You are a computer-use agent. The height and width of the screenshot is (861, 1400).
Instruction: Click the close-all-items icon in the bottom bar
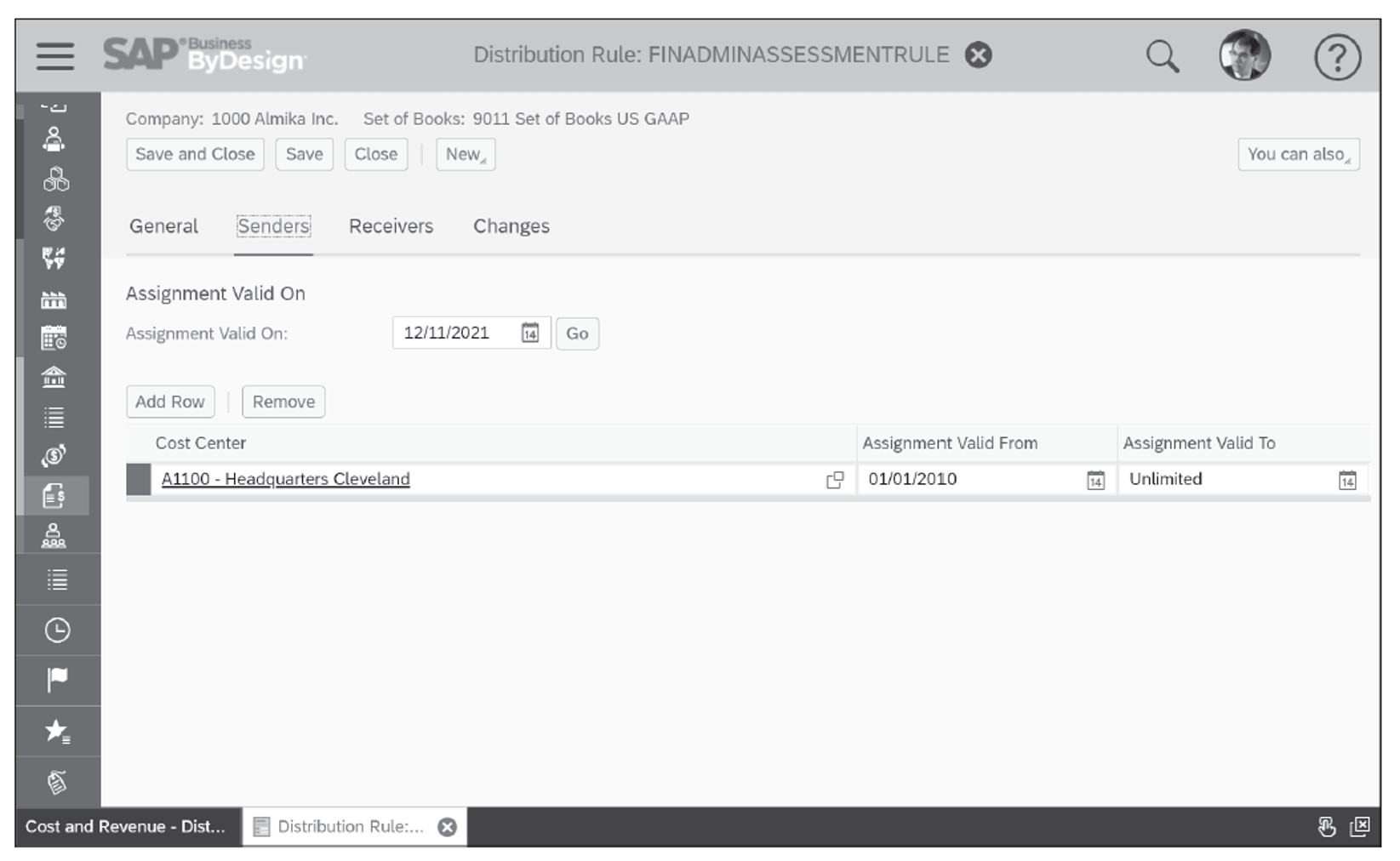coord(1362,826)
